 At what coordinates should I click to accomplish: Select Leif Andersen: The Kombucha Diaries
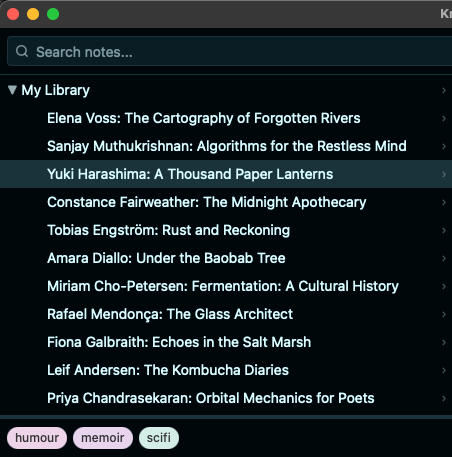pos(226,370)
